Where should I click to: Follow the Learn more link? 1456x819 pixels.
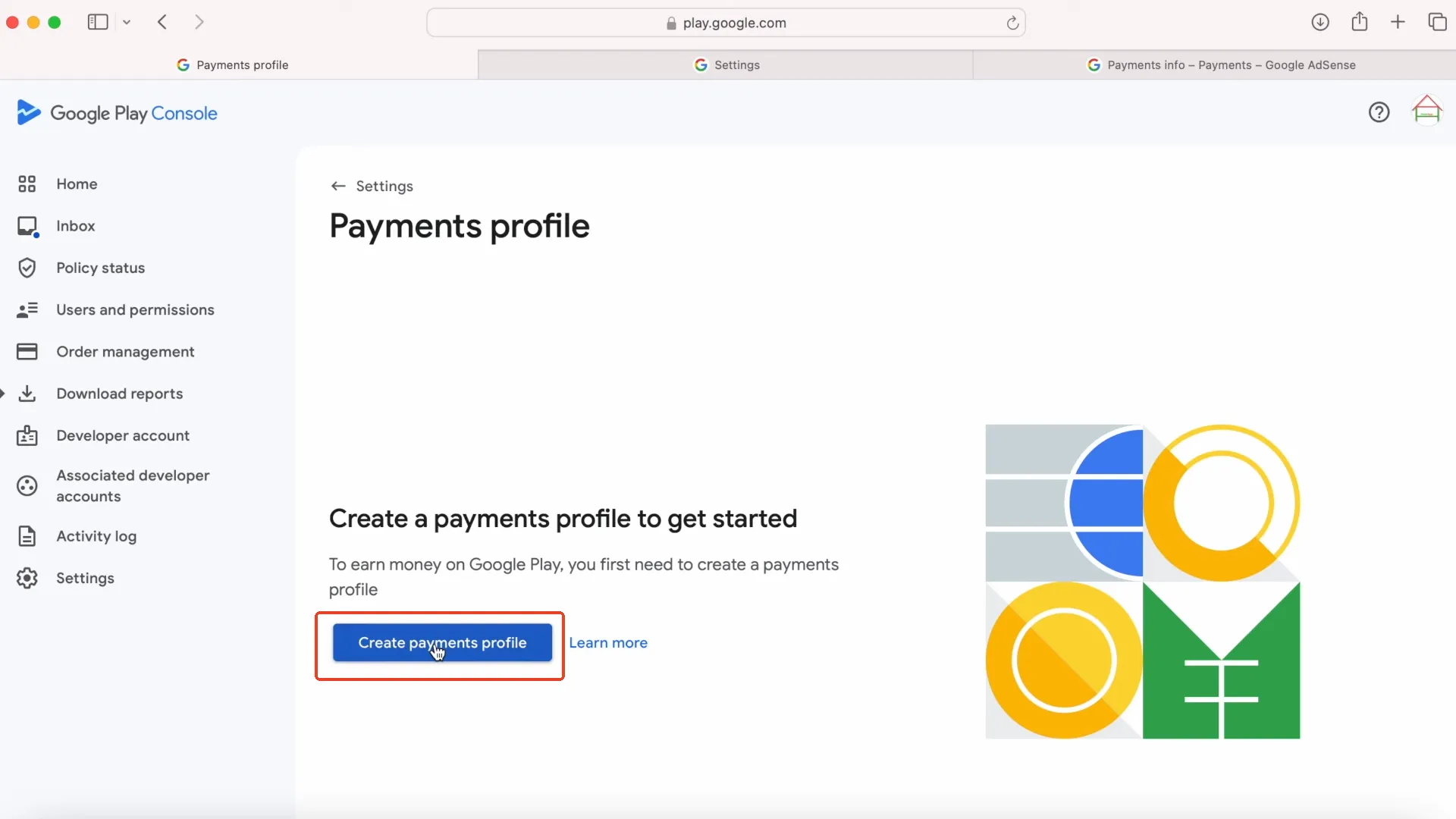[607, 643]
